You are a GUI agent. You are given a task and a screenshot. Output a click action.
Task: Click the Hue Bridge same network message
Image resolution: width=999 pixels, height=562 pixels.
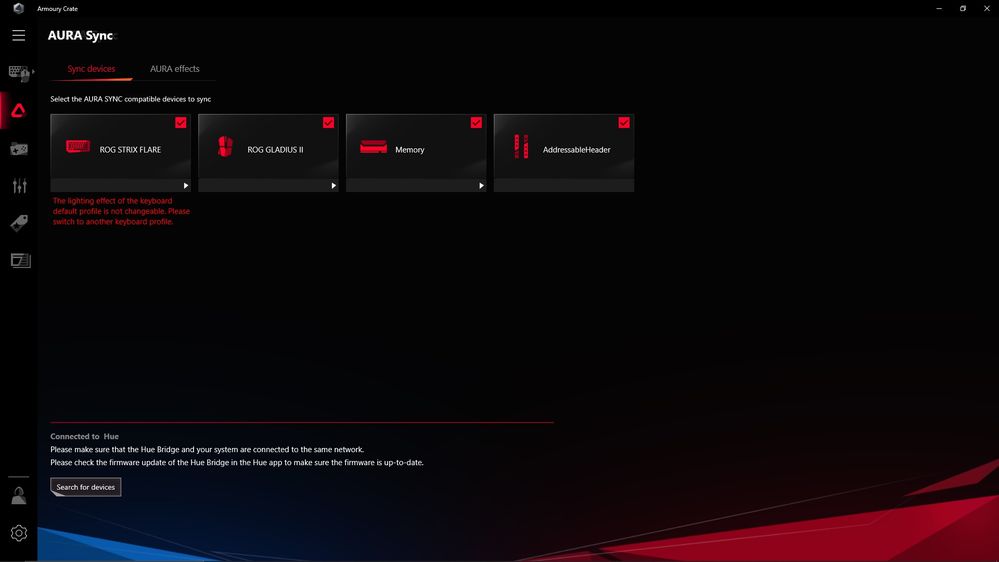coord(207,449)
